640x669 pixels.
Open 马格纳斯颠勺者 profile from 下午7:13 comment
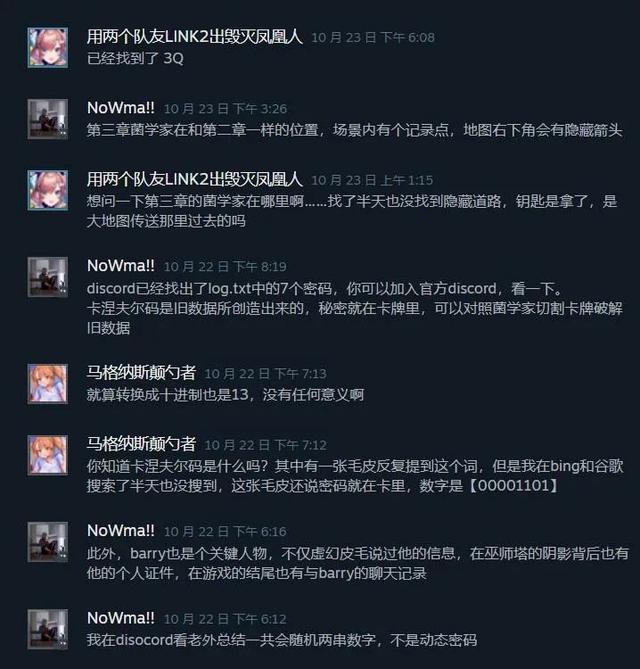(x=141, y=373)
